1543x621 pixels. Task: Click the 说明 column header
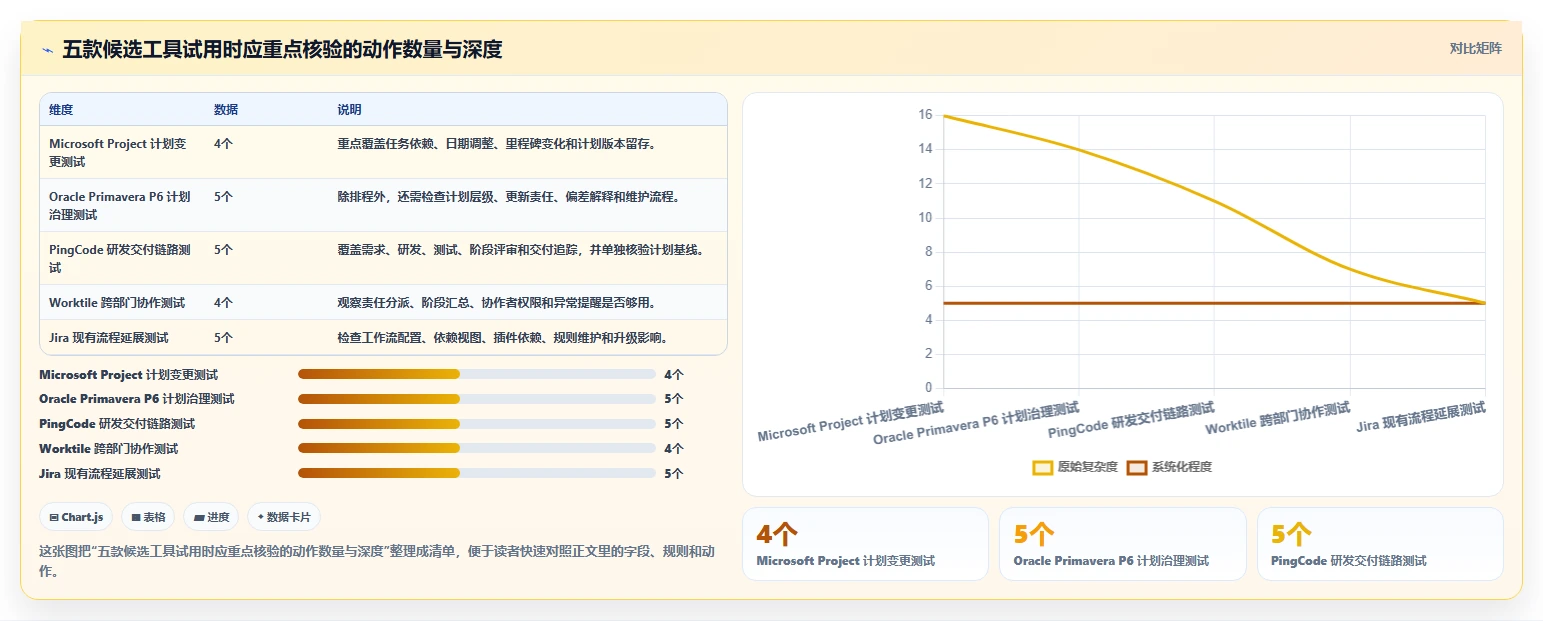click(x=350, y=110)
